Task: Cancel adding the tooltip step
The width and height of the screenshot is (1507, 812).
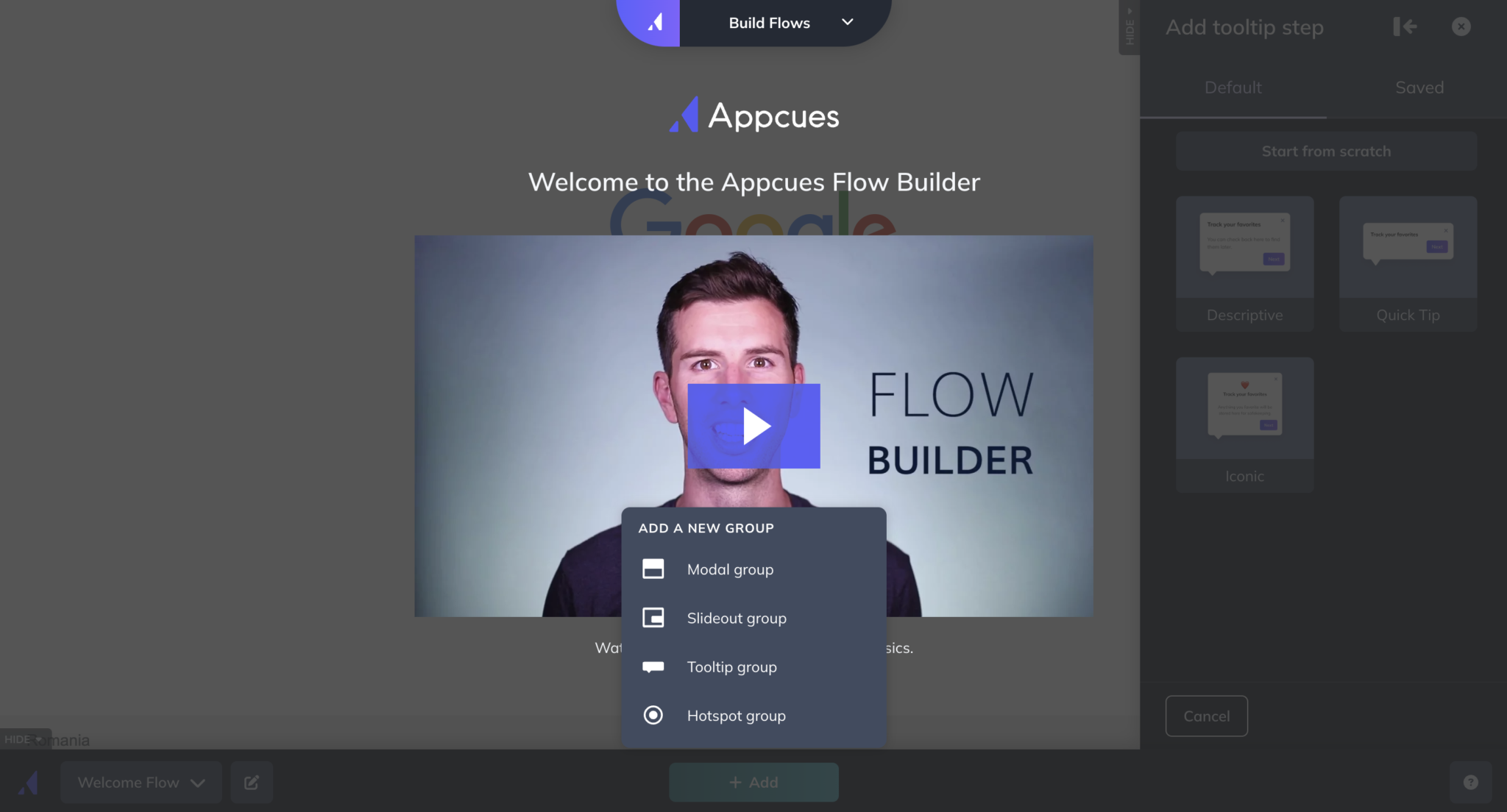Action: point(1205,716)
